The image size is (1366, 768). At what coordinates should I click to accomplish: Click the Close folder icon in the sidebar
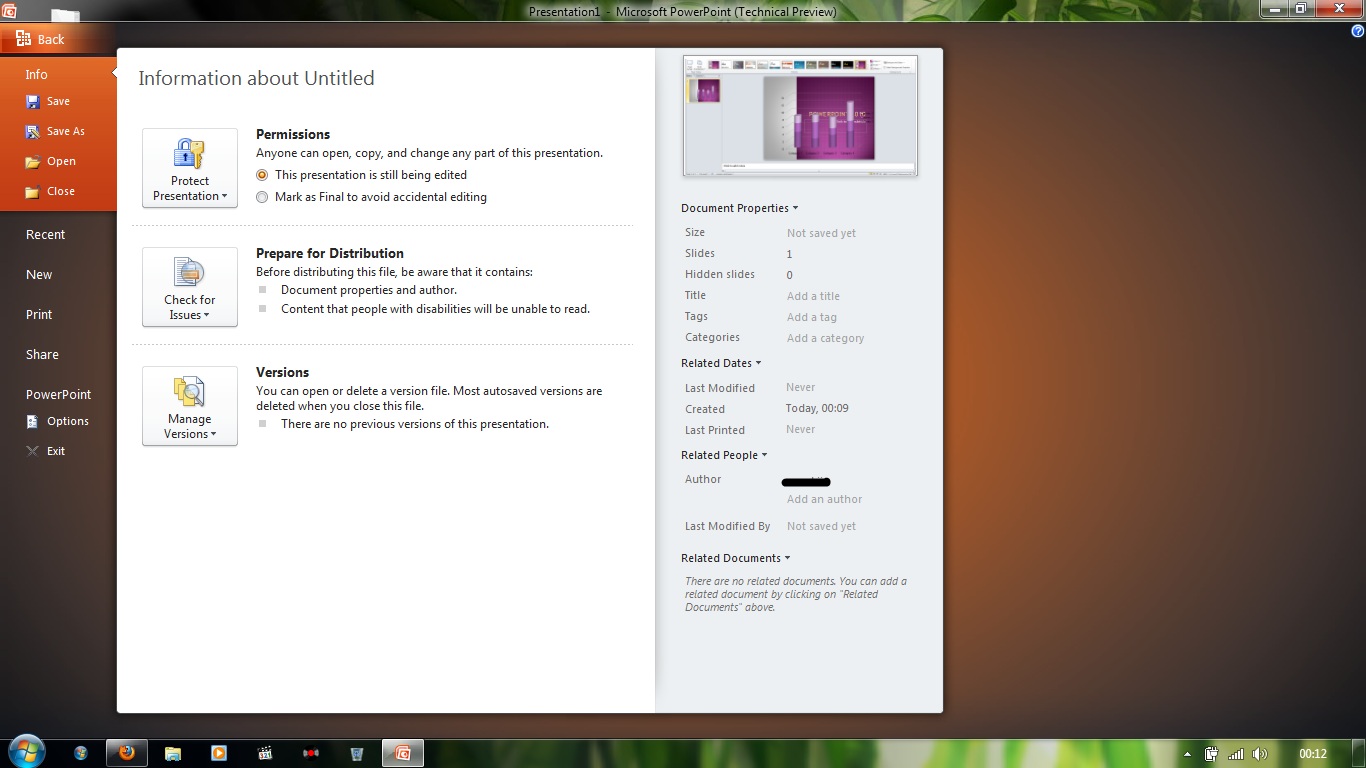click(x=33, y=191)
